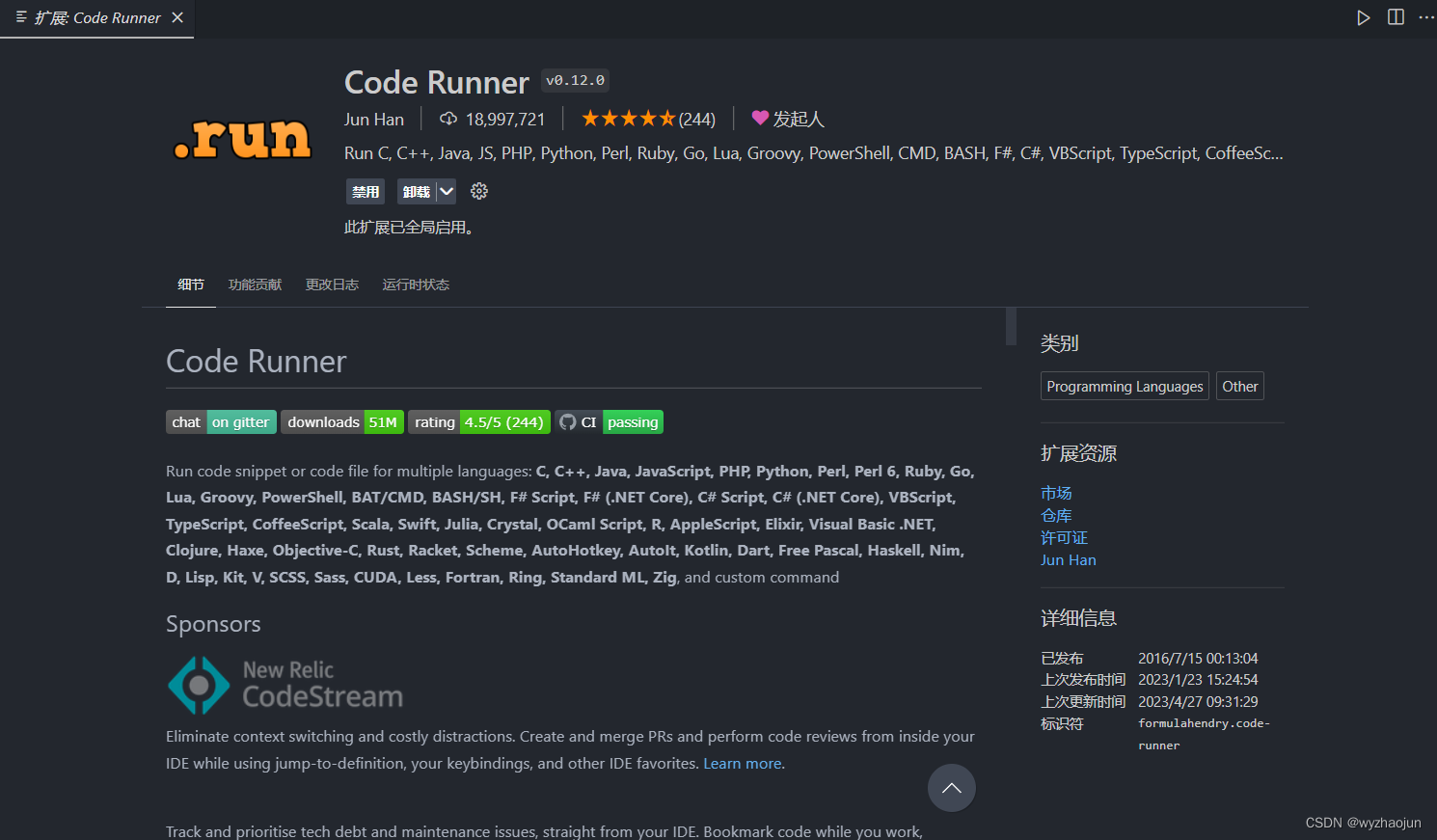
Task: Close the Code Runner extension tab
Action: (x=177, y=17)
